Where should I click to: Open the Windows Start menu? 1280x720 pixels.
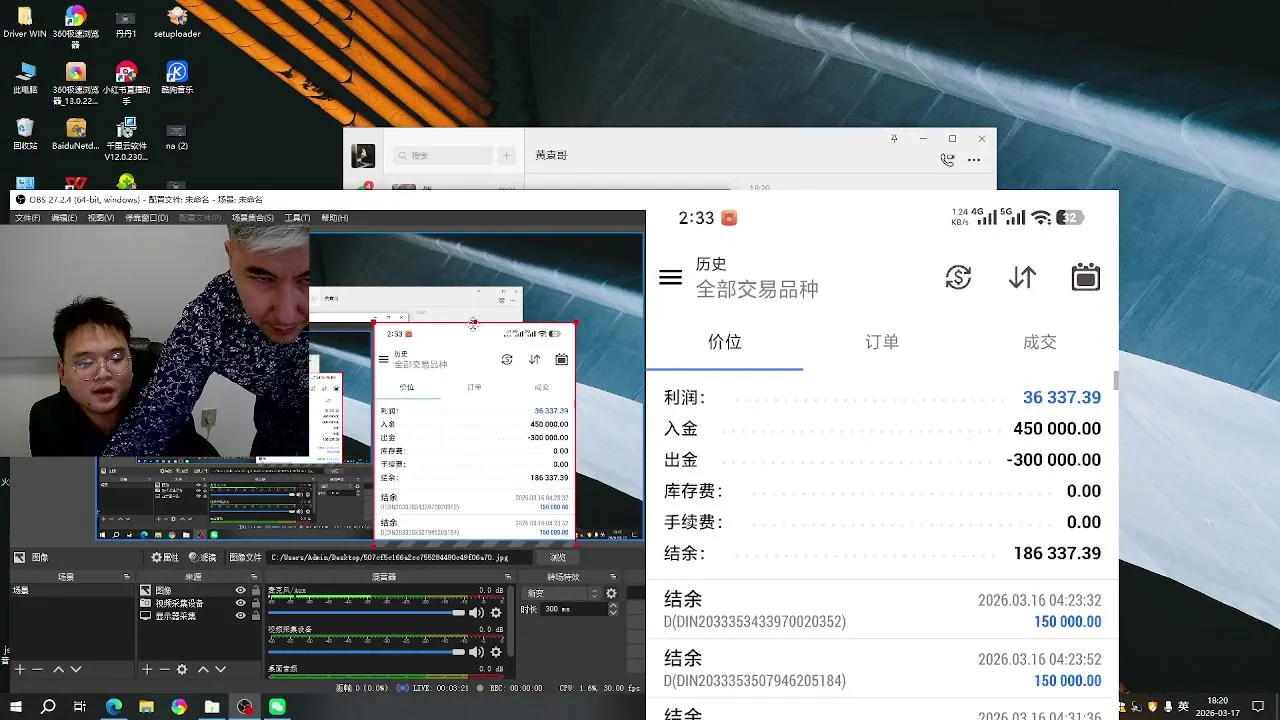16,707
